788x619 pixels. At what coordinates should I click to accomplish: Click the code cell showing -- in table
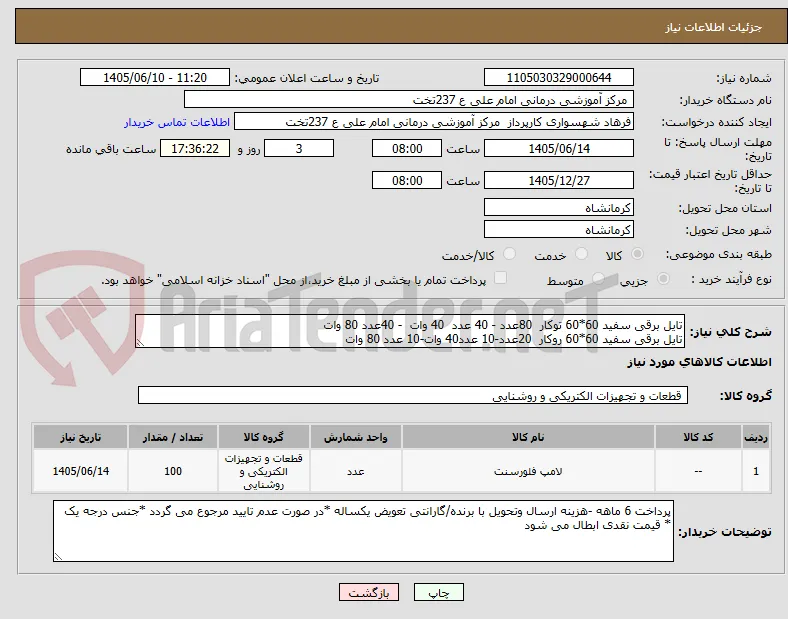coord(698,471)
